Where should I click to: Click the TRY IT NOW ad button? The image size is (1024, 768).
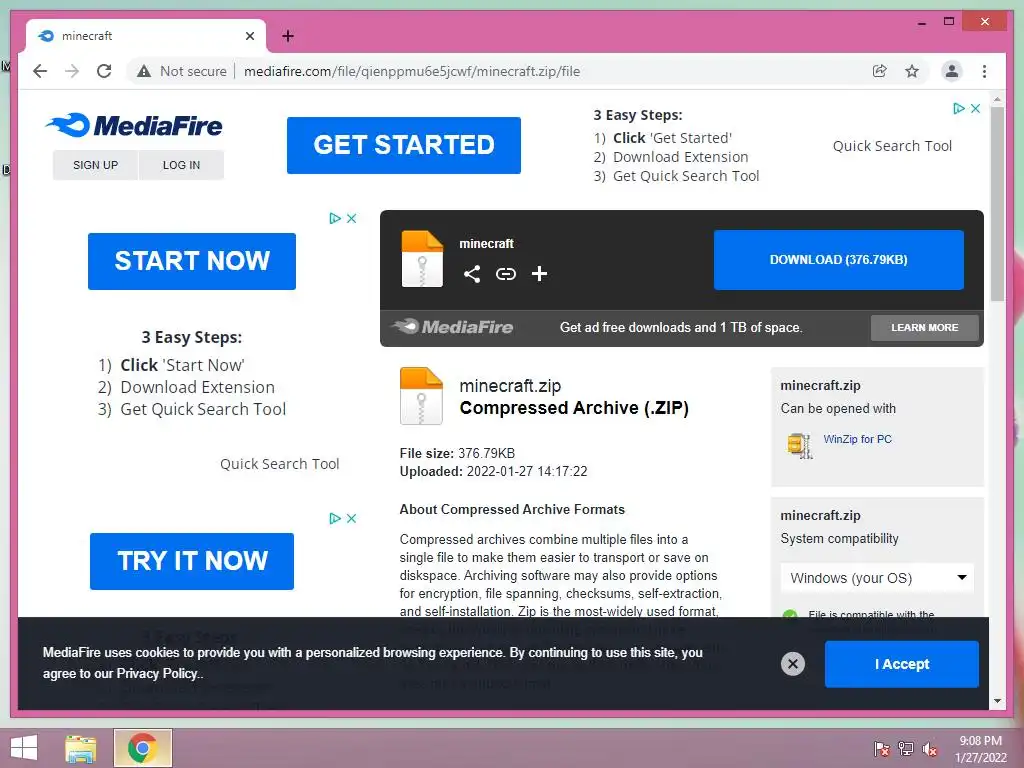(x=192, y=561)
